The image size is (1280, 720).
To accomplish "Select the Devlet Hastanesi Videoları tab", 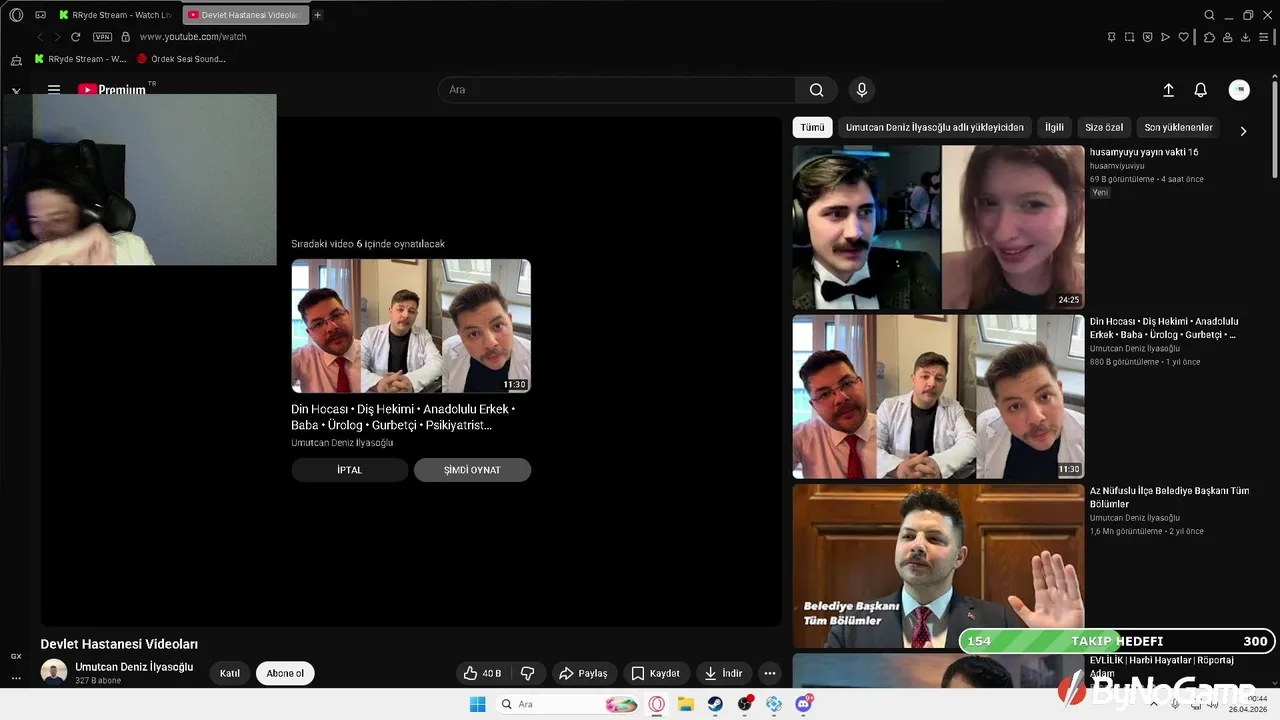I will pyautogui.click(x=246, y=15).
